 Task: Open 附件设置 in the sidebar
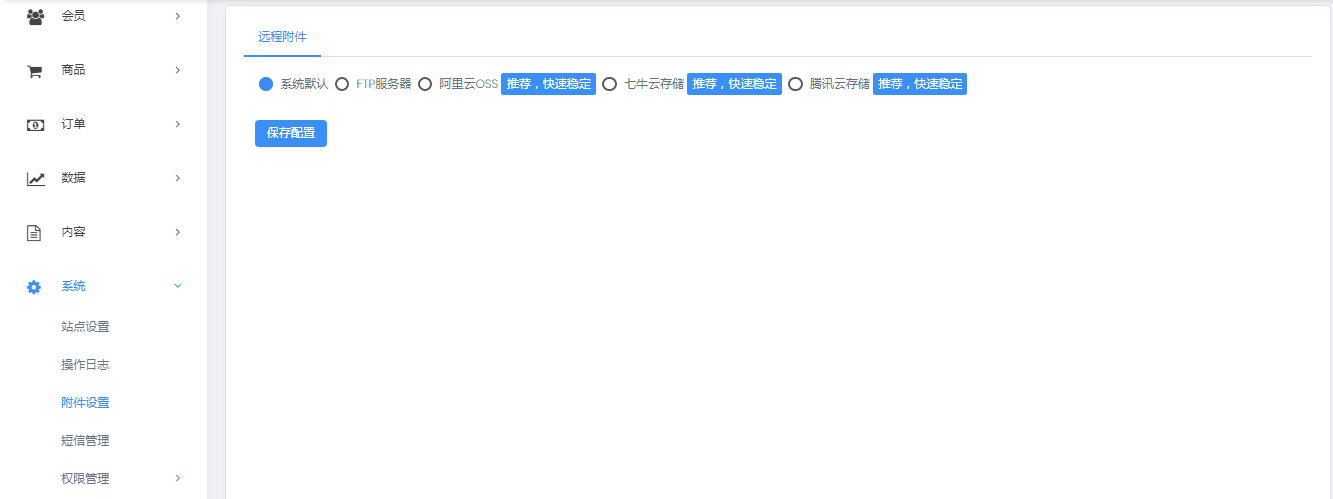click(85, 403)
